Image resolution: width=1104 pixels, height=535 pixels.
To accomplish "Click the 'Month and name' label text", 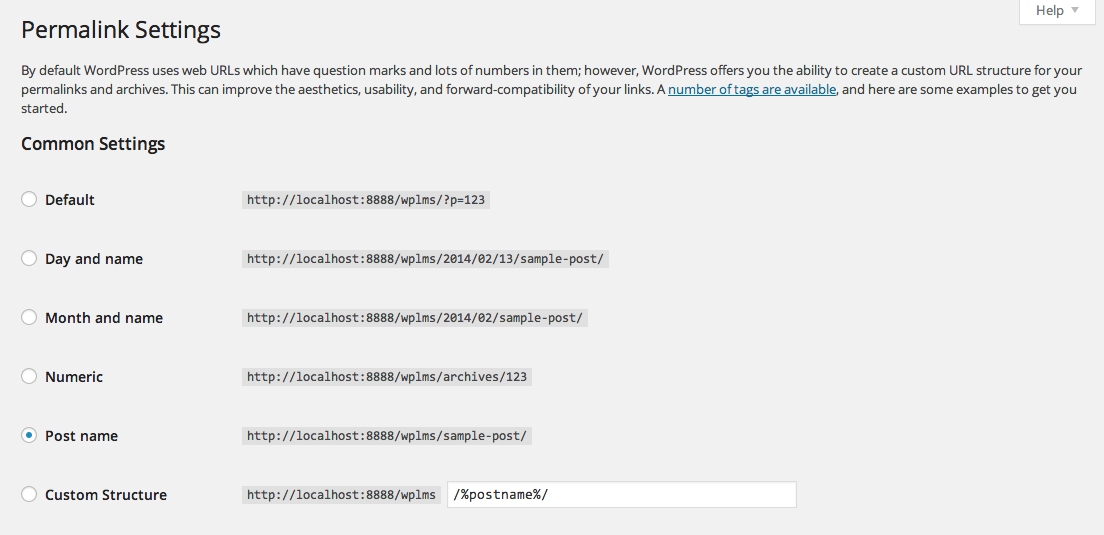I will [x=104, y=318].
